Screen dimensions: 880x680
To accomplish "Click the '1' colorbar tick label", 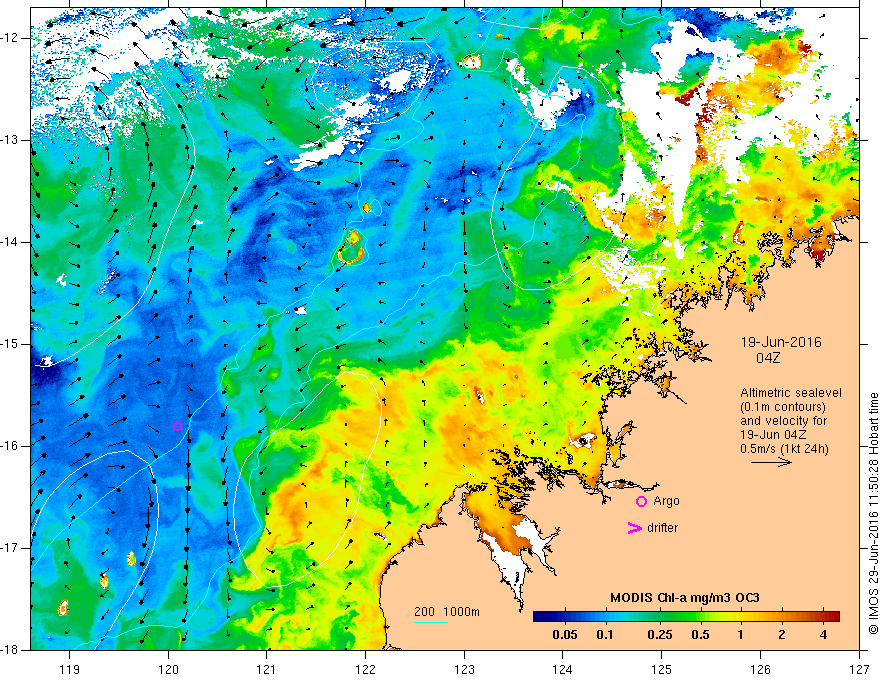I will tap(741, 635).
